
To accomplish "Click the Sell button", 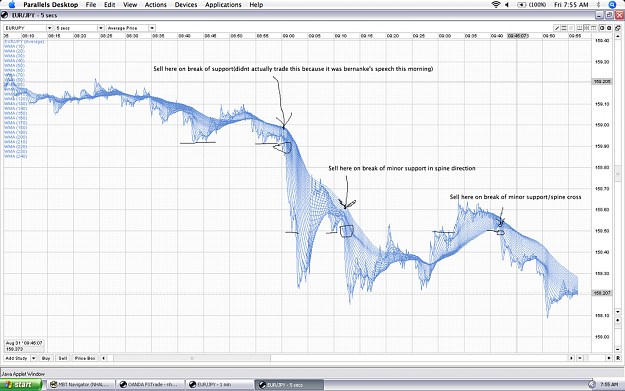I will point(63,358).
